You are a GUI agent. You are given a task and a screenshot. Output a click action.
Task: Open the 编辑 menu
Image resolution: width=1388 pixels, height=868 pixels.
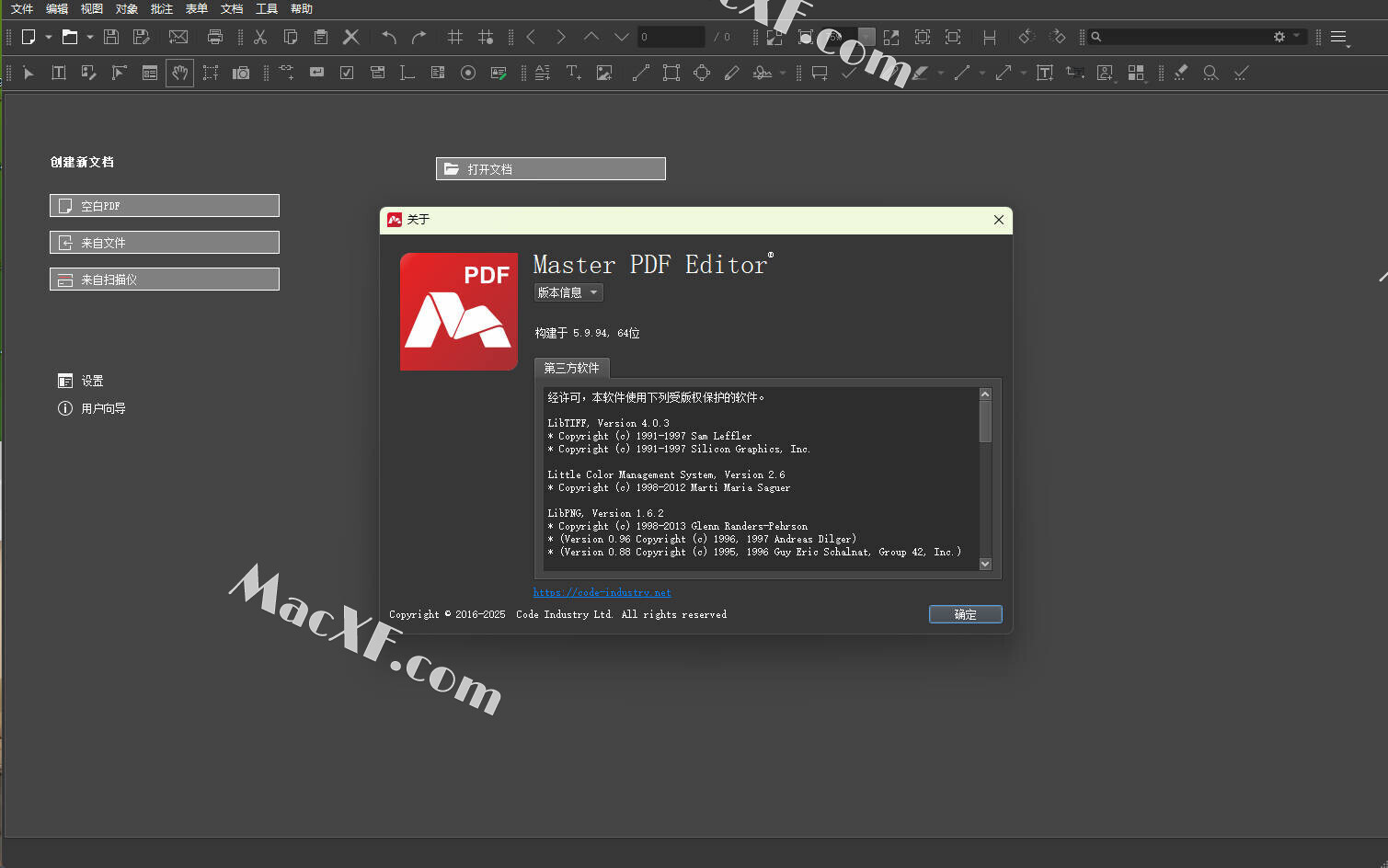click(57, 8)
